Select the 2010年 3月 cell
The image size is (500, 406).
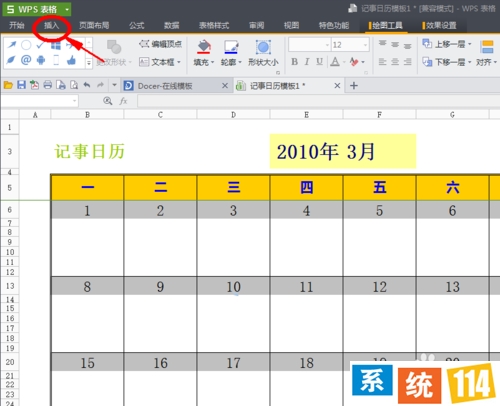[x=343, y=151]
